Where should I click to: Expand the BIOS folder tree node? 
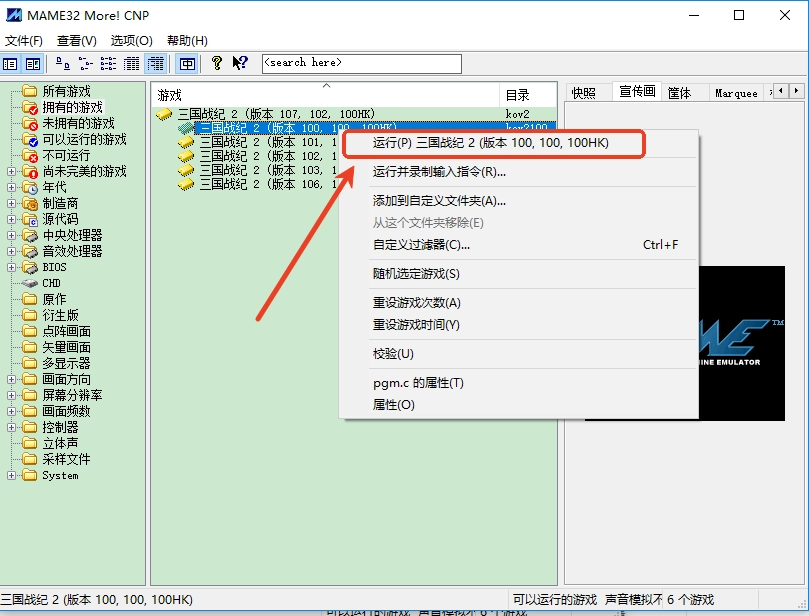[x=12, y=267]
